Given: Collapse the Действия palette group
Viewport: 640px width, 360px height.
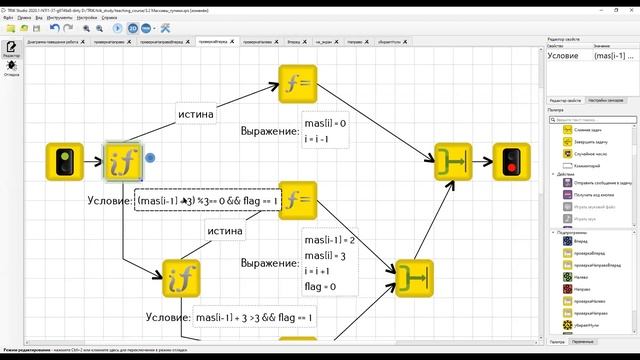Looking at the screenshot, I should pos(553,174).
